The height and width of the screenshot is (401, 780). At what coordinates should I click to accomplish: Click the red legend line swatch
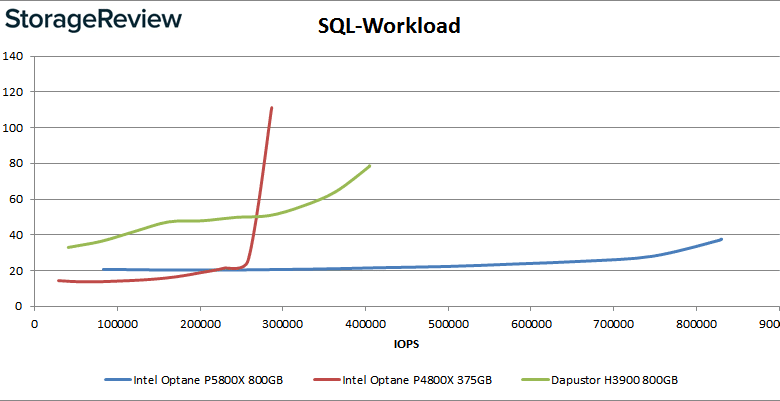pyautogui.click(x=327, y=381)
